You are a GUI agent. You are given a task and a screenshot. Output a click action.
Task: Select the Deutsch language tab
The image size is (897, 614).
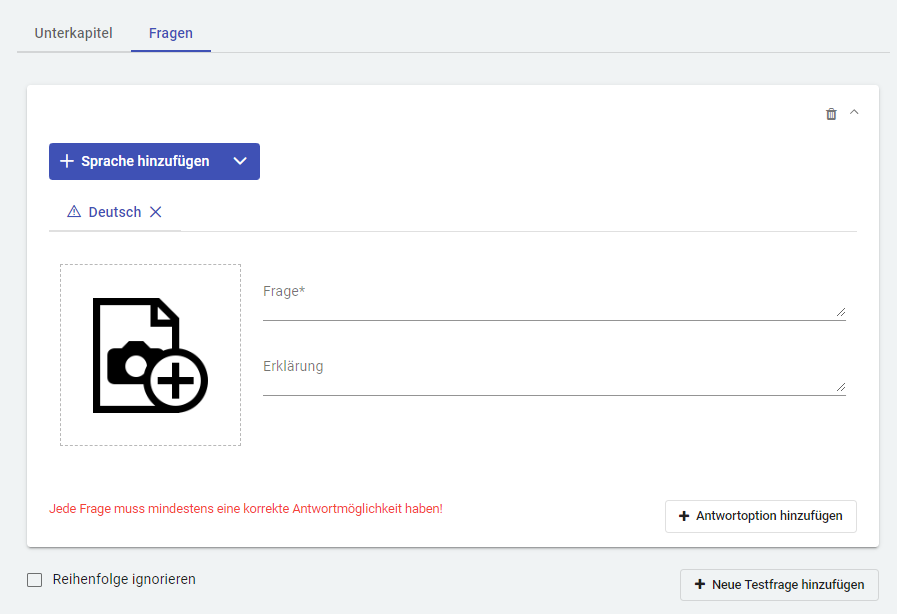click(114, 212)
